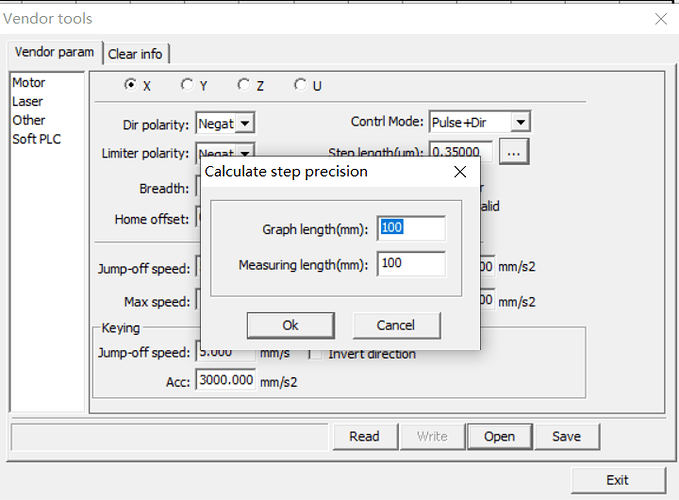
Task: Switch to the Vendor param tab
Action: [55, 52]
